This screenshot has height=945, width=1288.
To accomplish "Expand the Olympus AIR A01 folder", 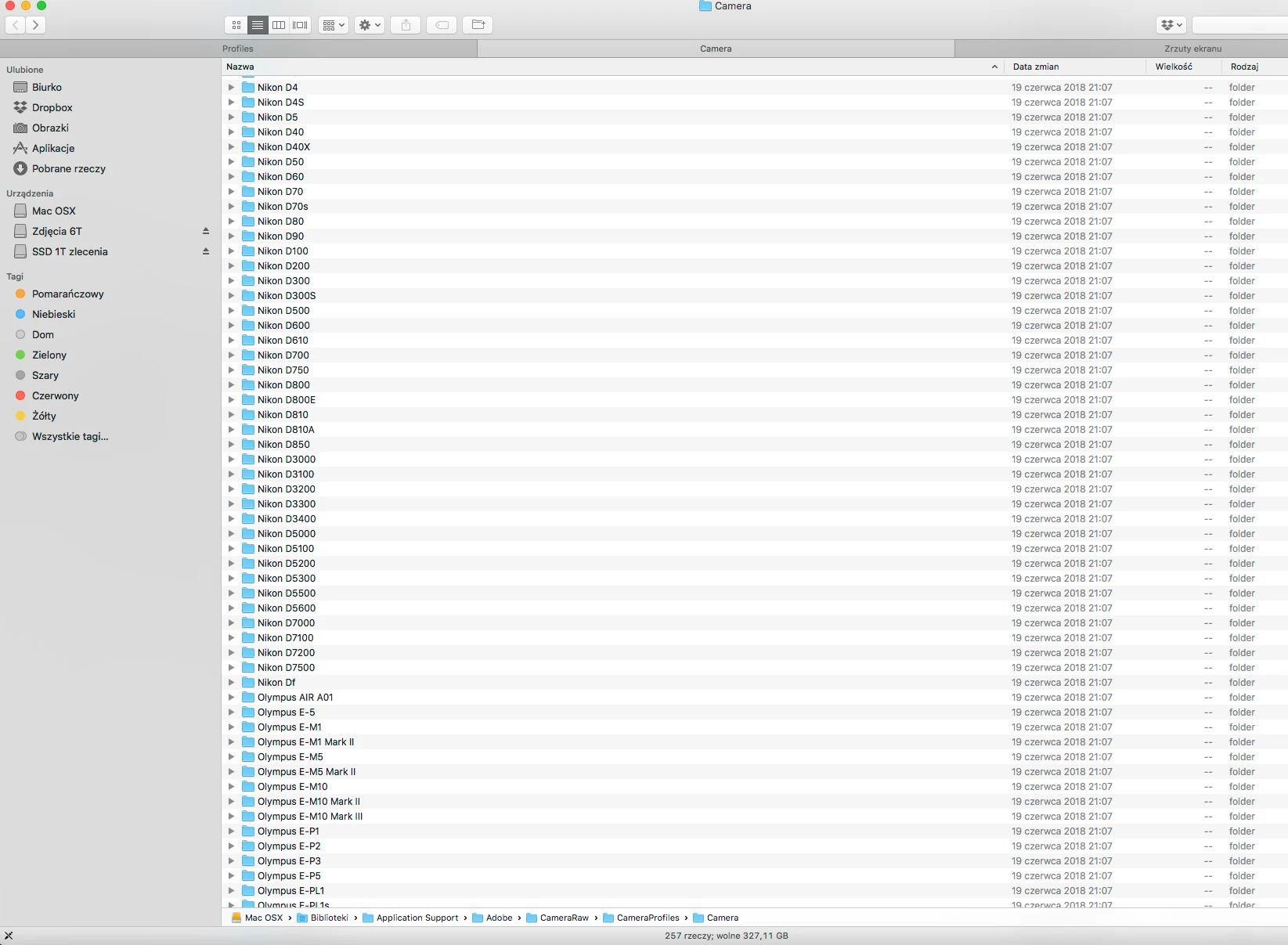I will point(231,697).
